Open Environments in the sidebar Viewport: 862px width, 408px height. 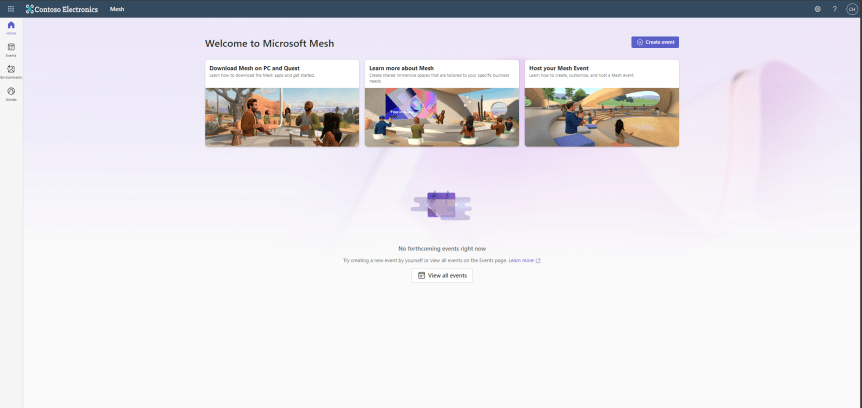pyautogui.click(x=11, y=72)
